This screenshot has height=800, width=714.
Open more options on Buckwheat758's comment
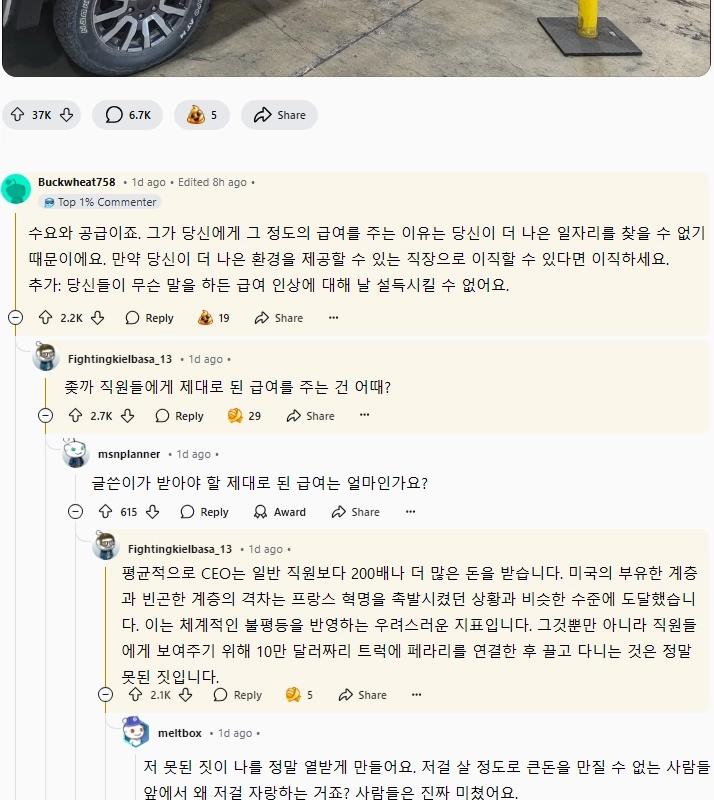point(333,318)
